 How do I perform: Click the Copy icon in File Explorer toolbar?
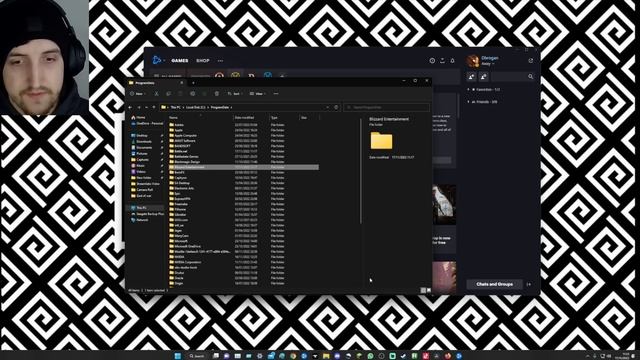click(168, 93)
